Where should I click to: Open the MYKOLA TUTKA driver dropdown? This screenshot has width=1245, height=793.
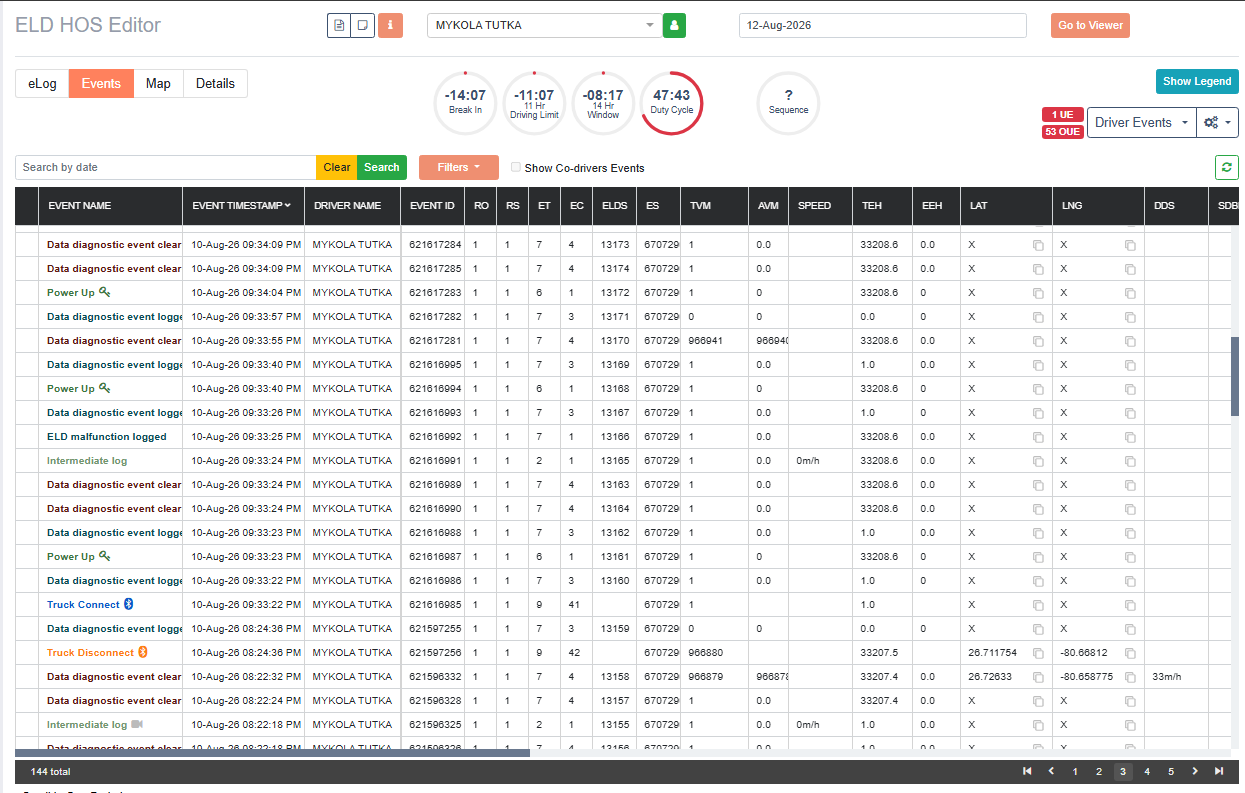[x=544, y=25]
